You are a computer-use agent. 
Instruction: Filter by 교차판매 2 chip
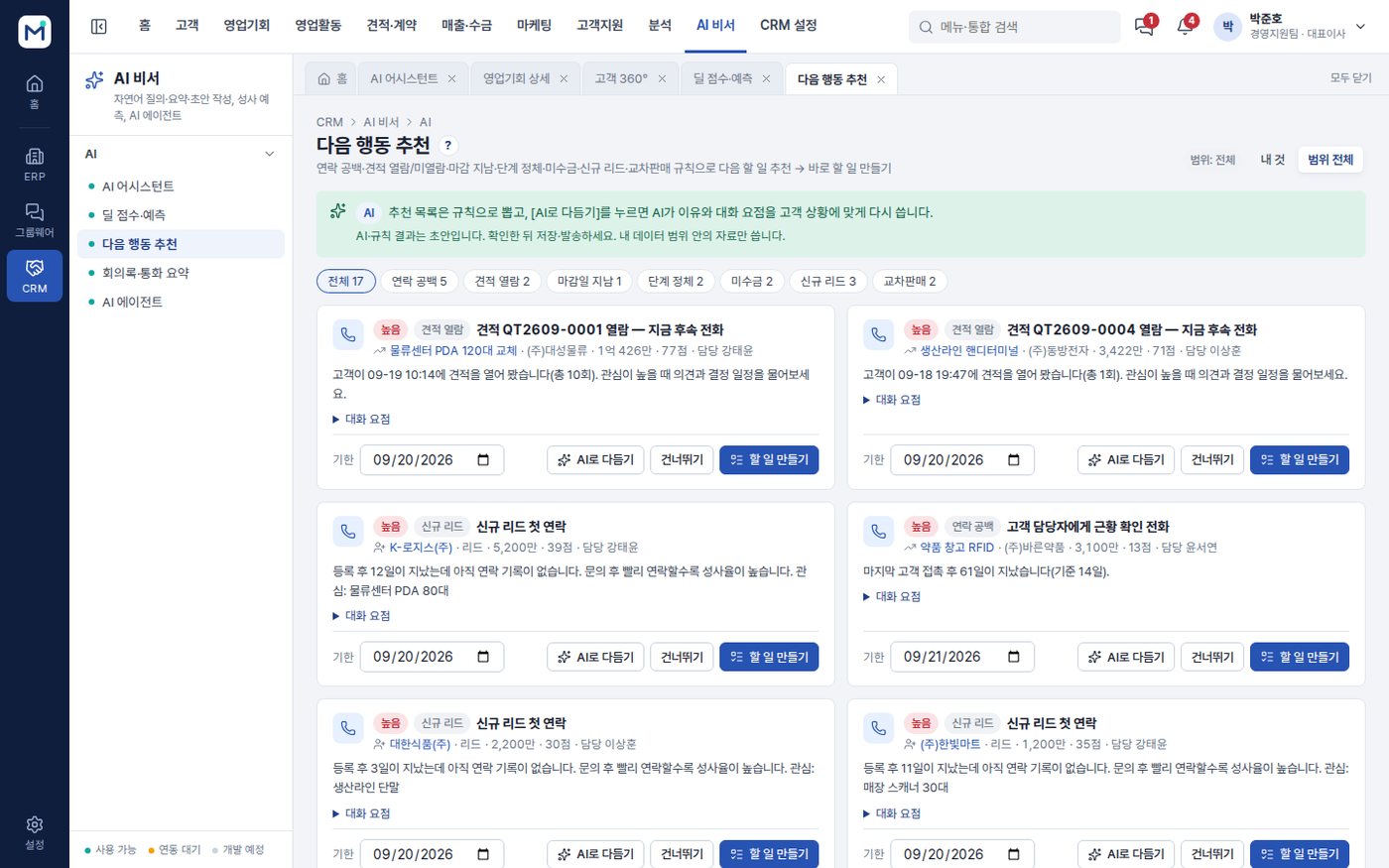pos(910,282)
